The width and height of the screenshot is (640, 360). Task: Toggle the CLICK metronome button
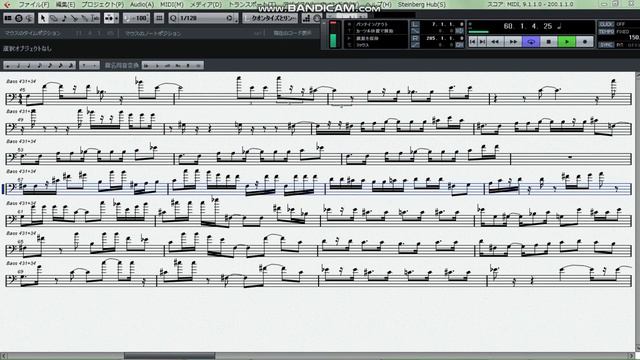(606, 24)
